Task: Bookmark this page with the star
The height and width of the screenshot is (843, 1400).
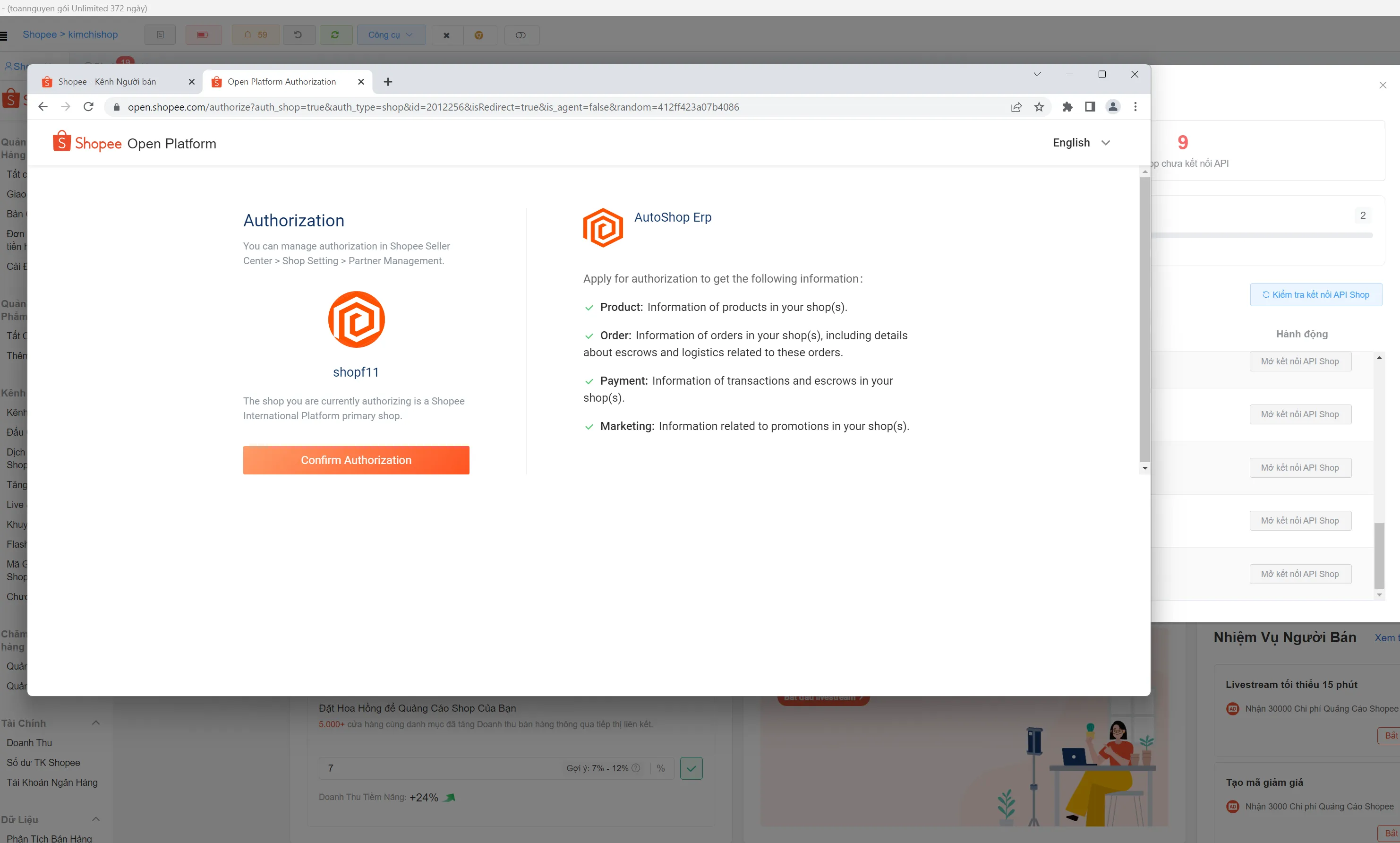Action: point(1039,107)
